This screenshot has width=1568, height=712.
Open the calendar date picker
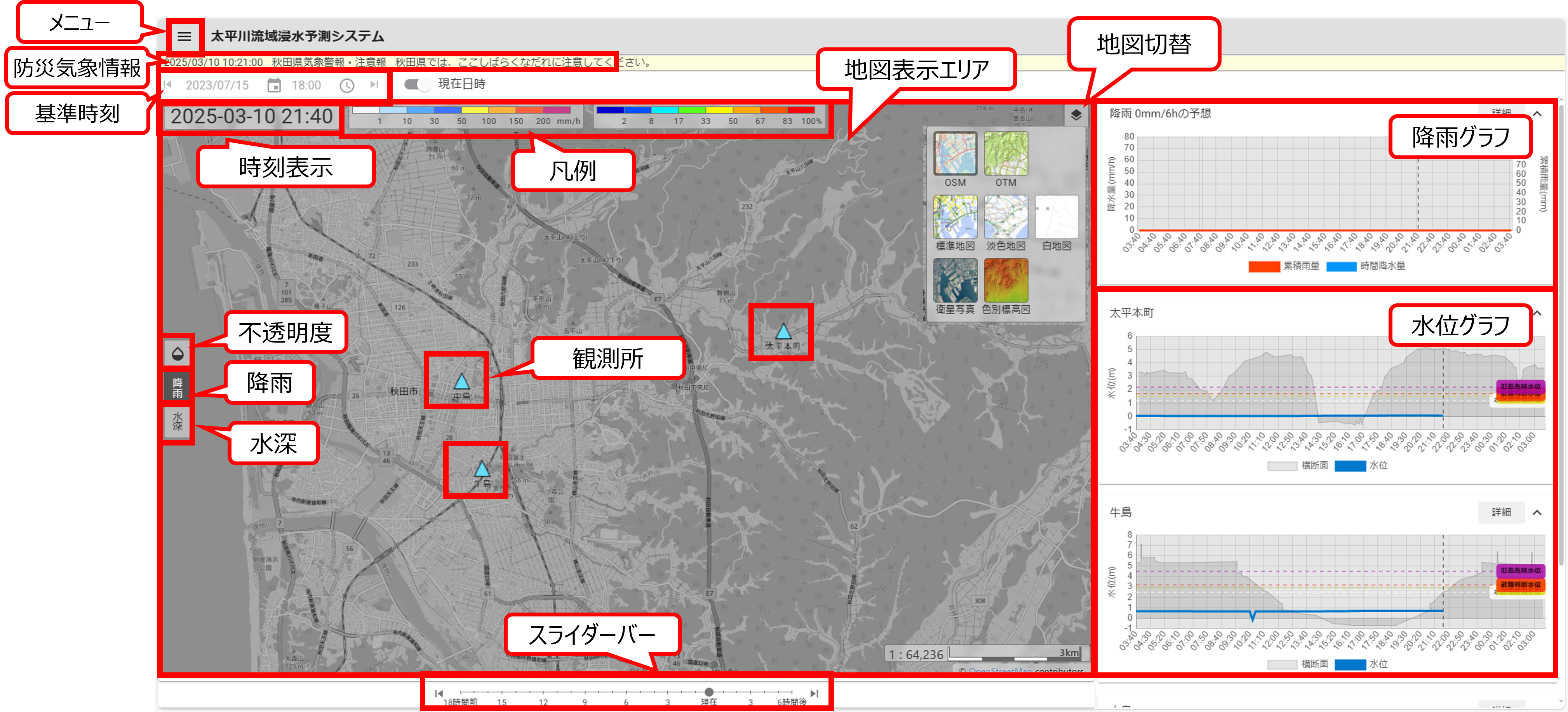[274, 86]
